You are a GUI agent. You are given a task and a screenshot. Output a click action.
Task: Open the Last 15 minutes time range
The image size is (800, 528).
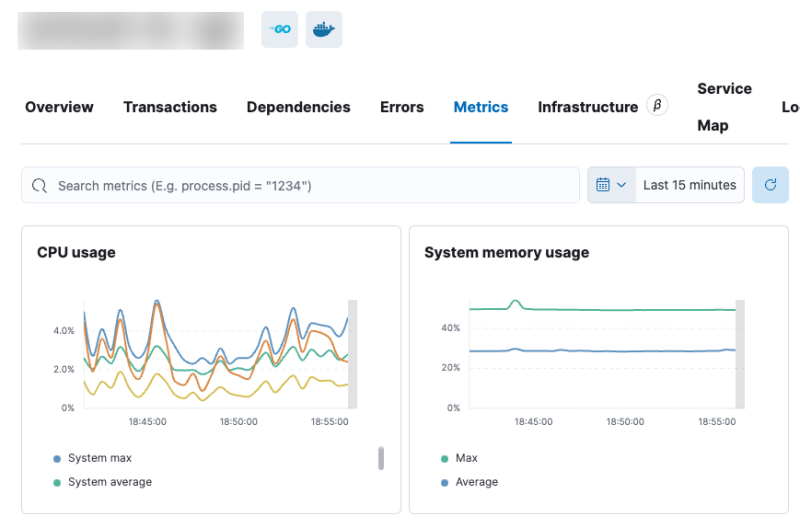pos(689,185)
